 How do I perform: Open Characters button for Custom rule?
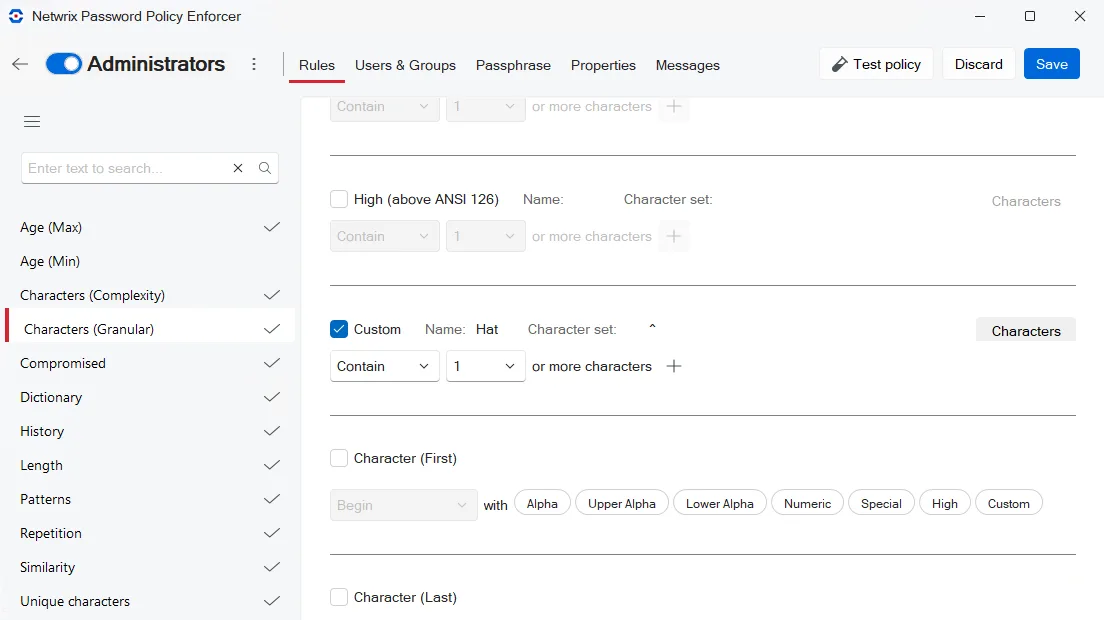pos(1026,330)
